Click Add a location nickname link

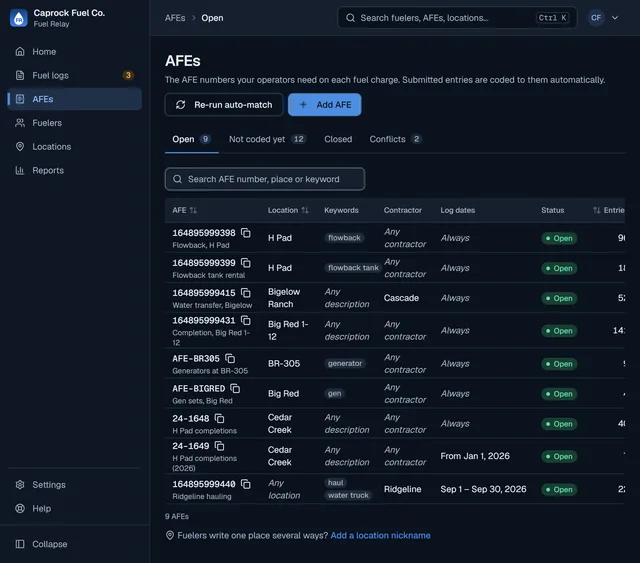click(x=380, y=535)
